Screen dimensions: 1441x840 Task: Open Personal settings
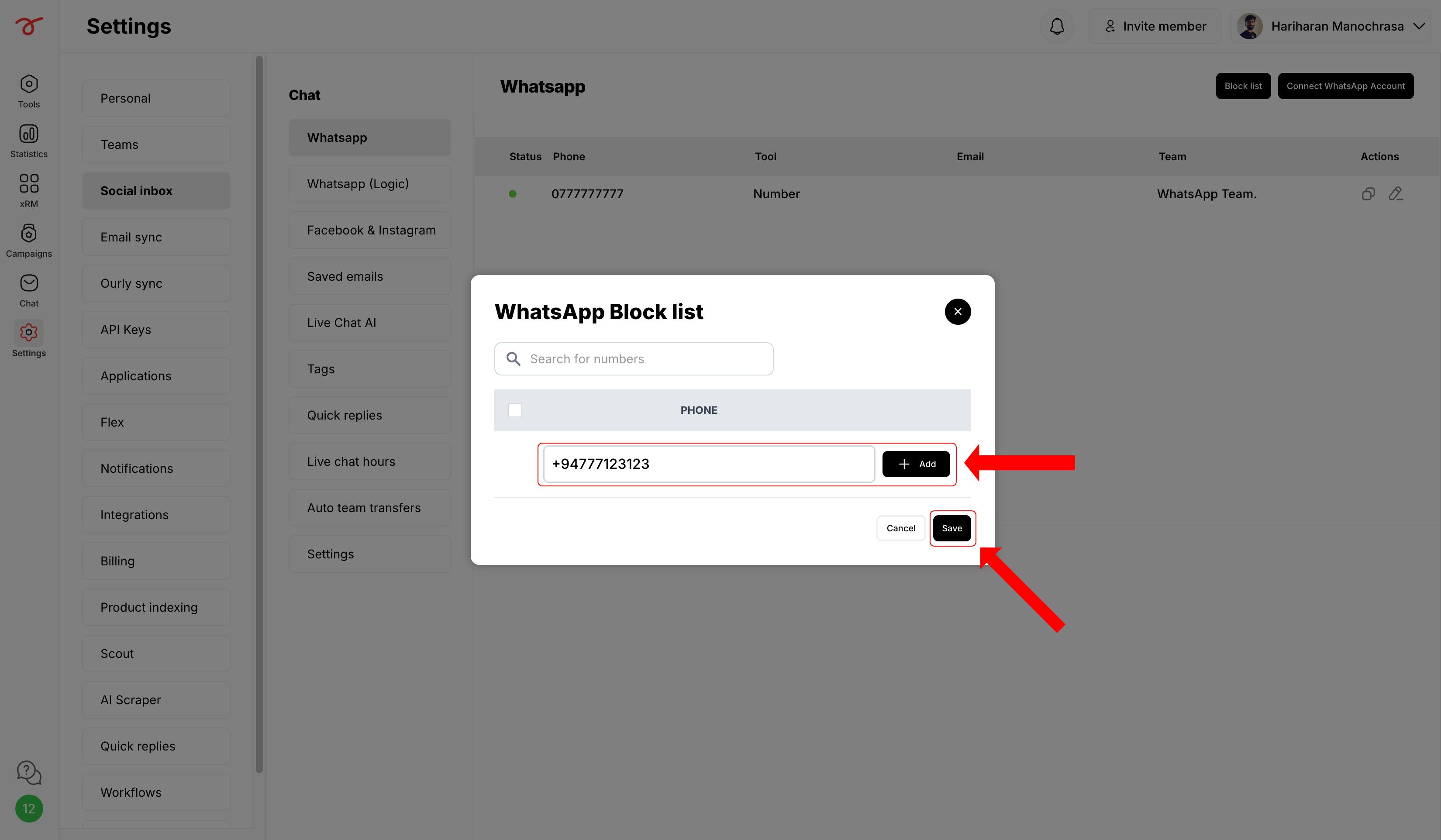pos(156,98)
